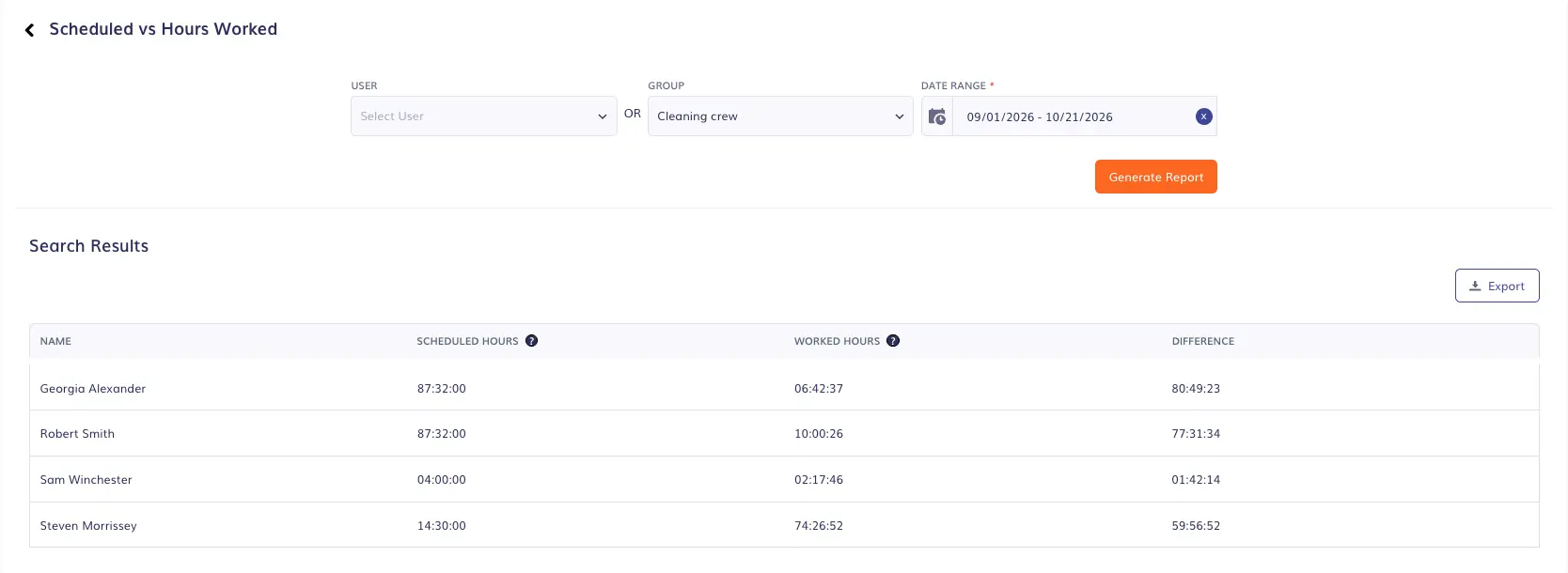Select the Georgia Alexander name cell
The image size is (1568, 573).
tap(93, 389)
